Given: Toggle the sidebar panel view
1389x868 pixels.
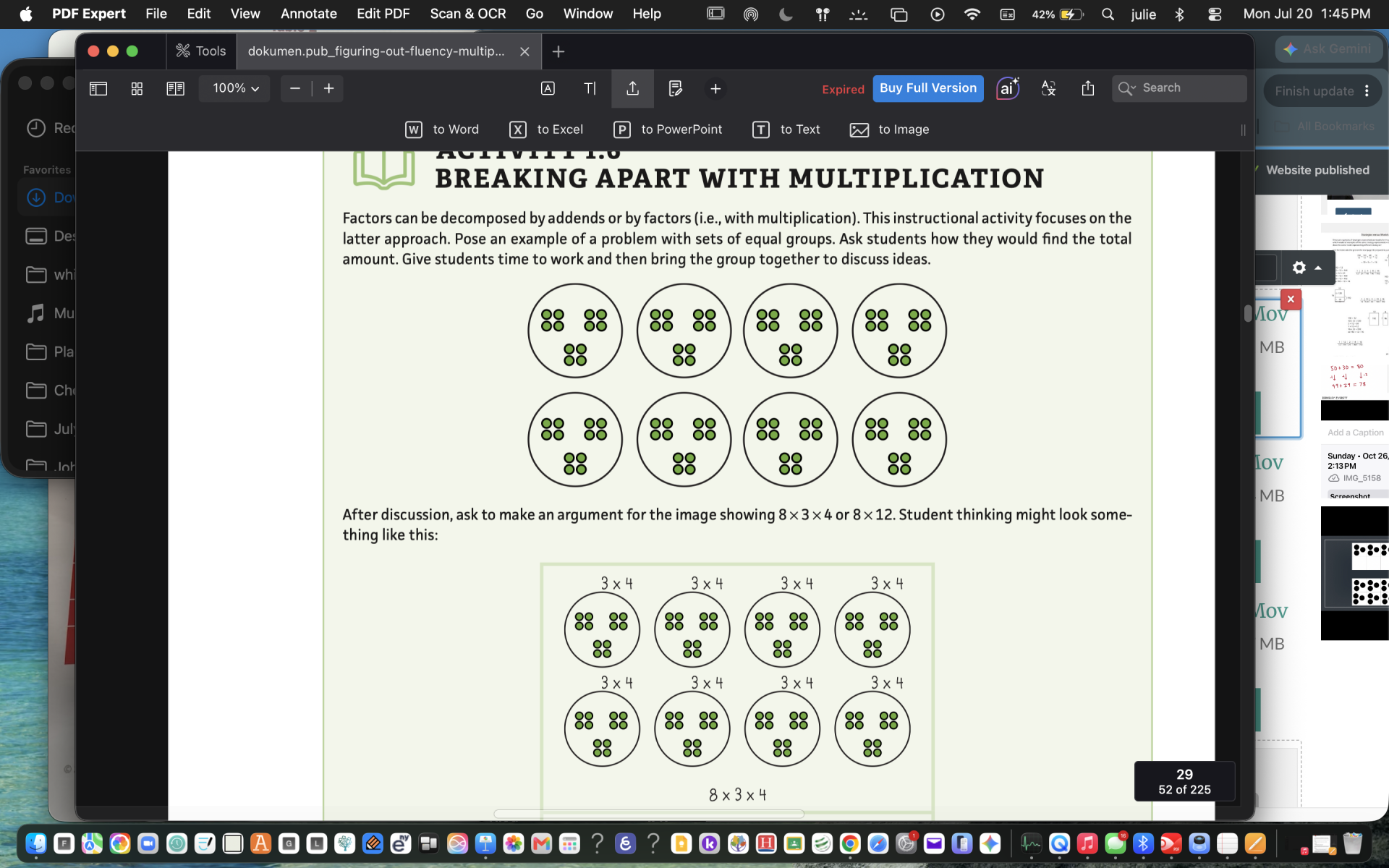Looking at the screenshot, I should click(x=98, y=88).
